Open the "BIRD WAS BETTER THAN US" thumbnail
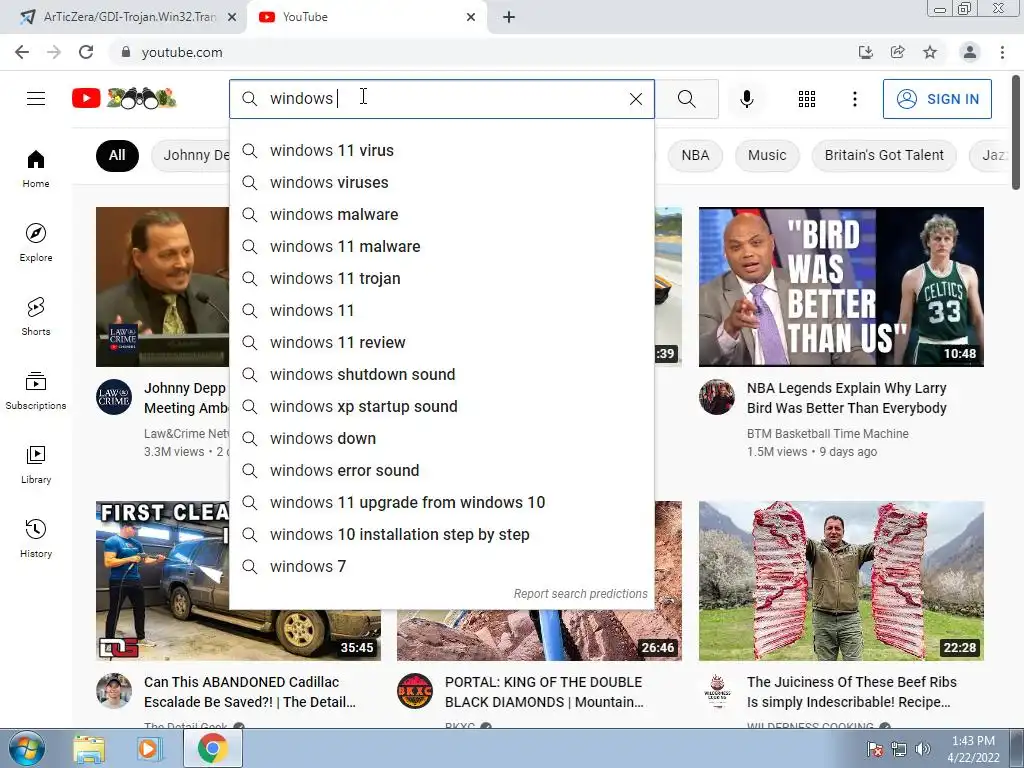This screenshot has height=768, width=1024. (841, 287)
